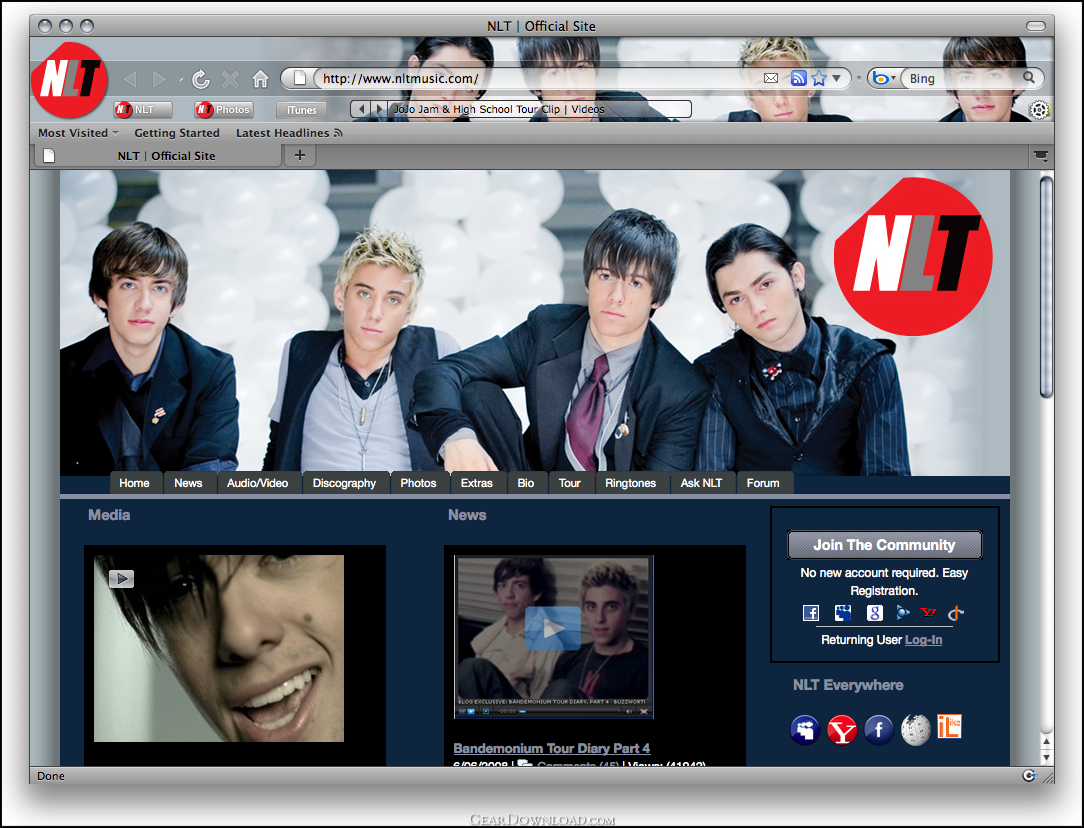Screen dimensions: 1084x828
Task: Open the Extras navigation tab
Action: (x=477, y=483)
